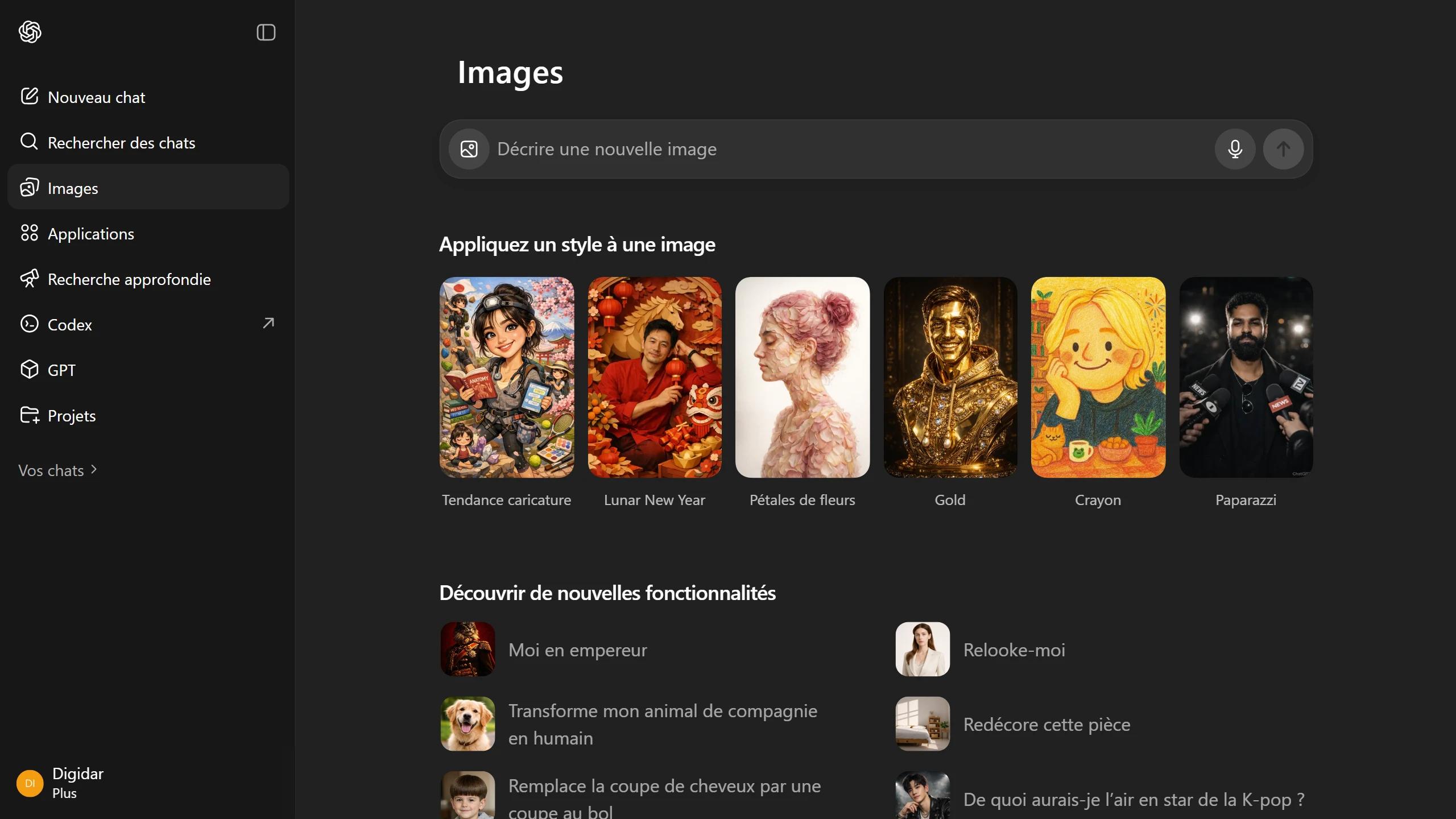
Task: Open Codex external link arrow
Action: coord(268,324)
